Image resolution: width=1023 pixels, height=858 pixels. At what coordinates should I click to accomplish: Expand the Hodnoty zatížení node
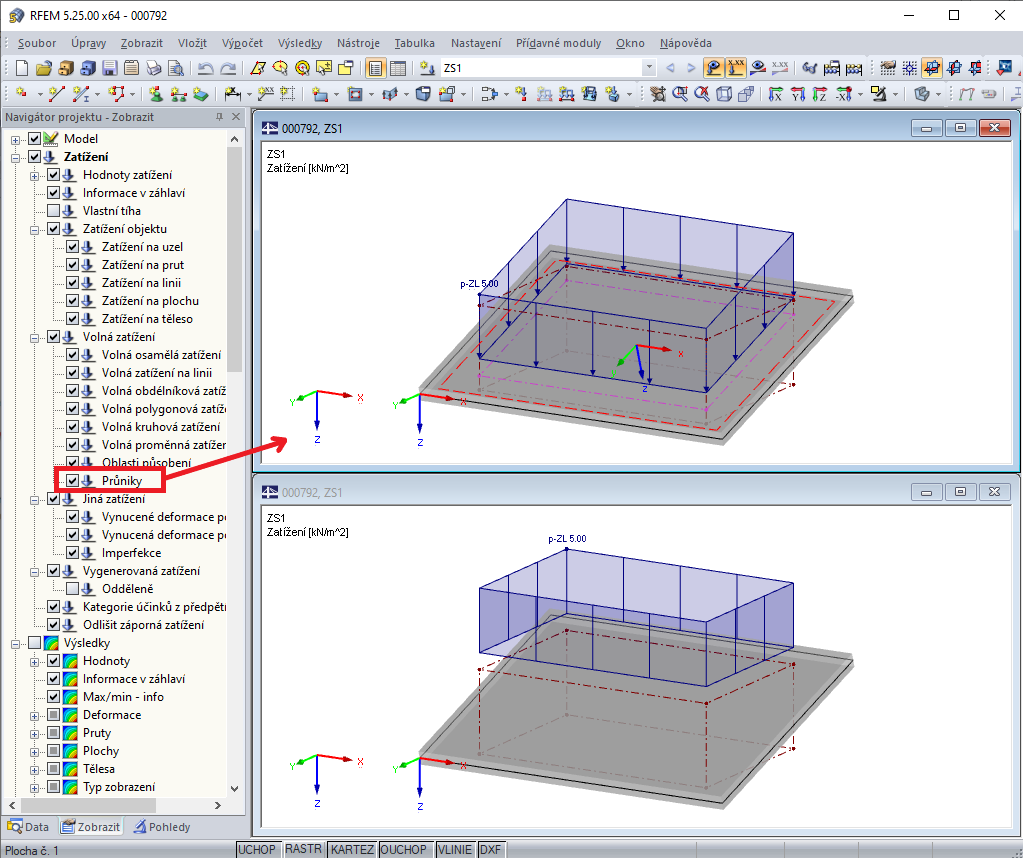(34, 176)
